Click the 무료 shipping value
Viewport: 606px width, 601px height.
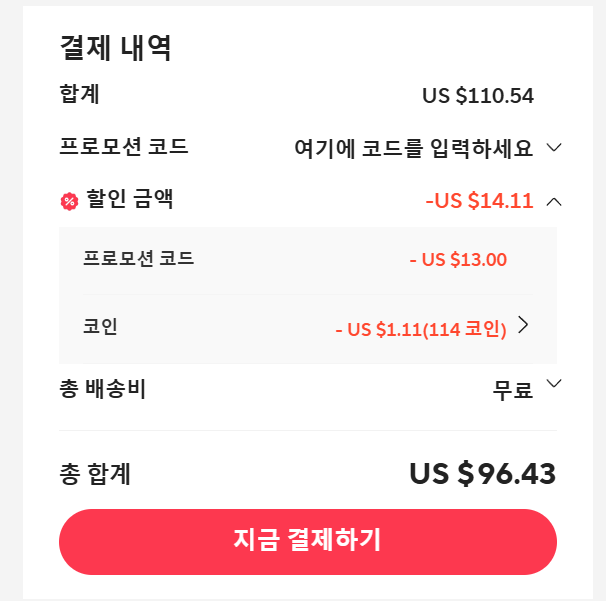(513, 389)
